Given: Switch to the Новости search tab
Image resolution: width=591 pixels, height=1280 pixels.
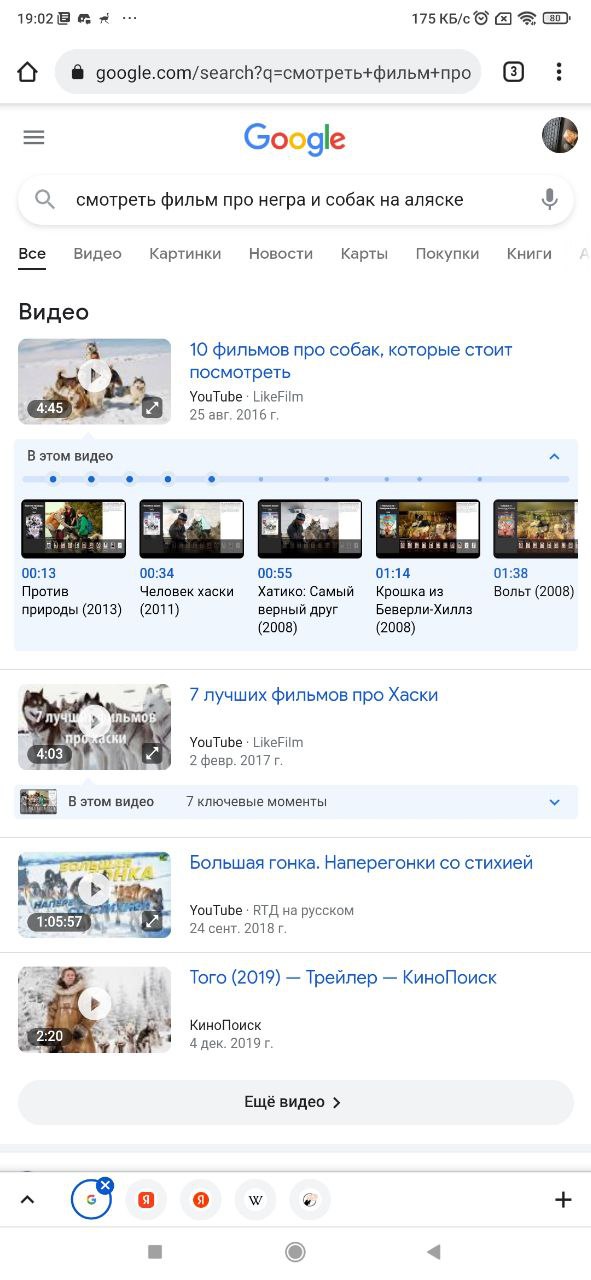Looking at the screenshot, I should click(281, 253).
